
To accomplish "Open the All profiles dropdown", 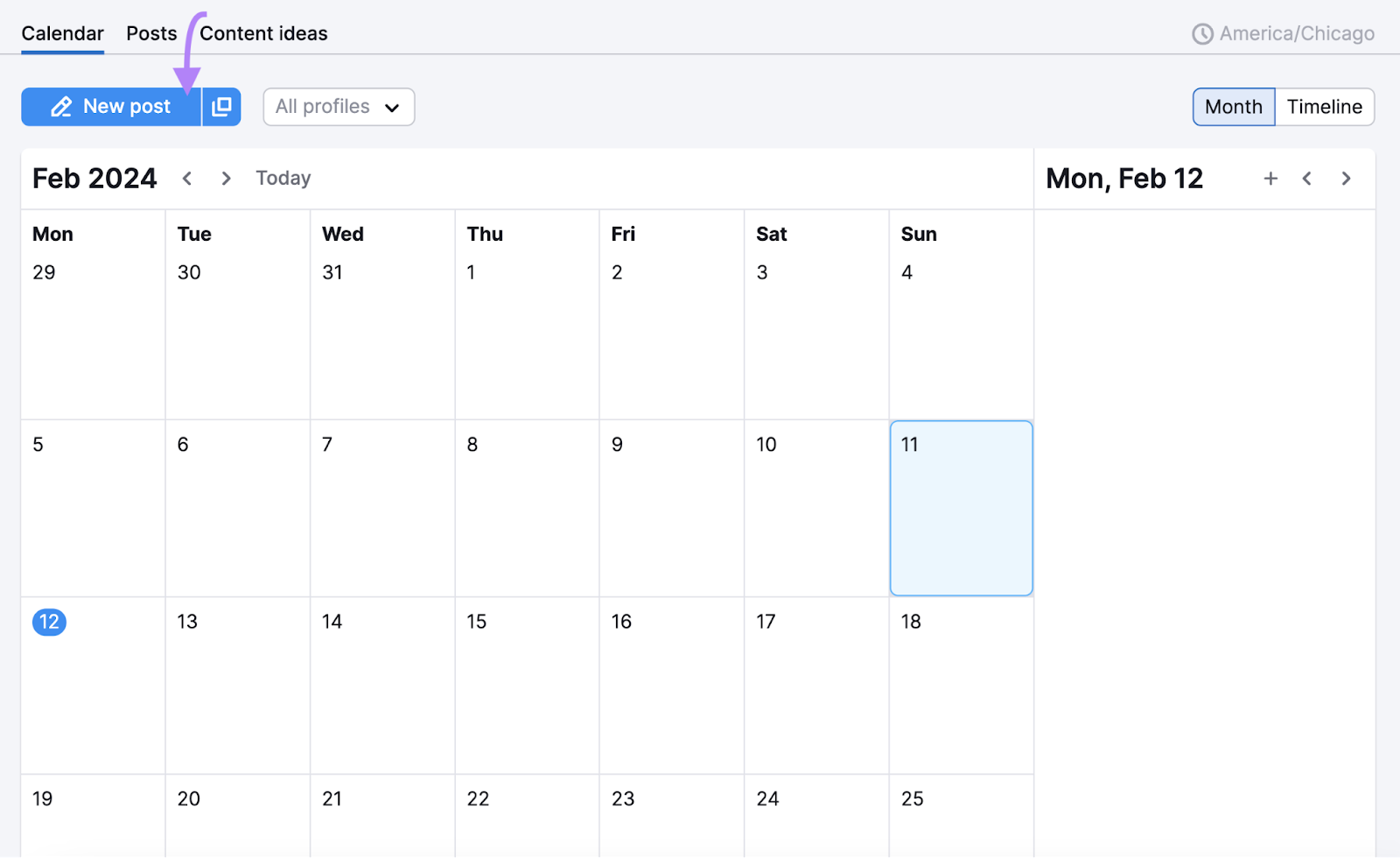I will pyautogui.click(x=339, y=106).
